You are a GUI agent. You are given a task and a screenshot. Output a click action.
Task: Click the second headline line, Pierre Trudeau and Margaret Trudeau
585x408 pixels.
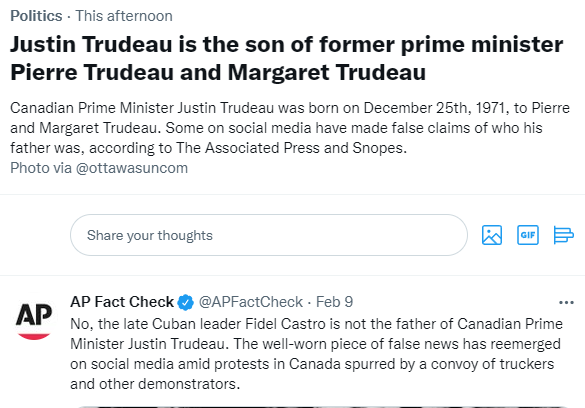click(218, 72)
